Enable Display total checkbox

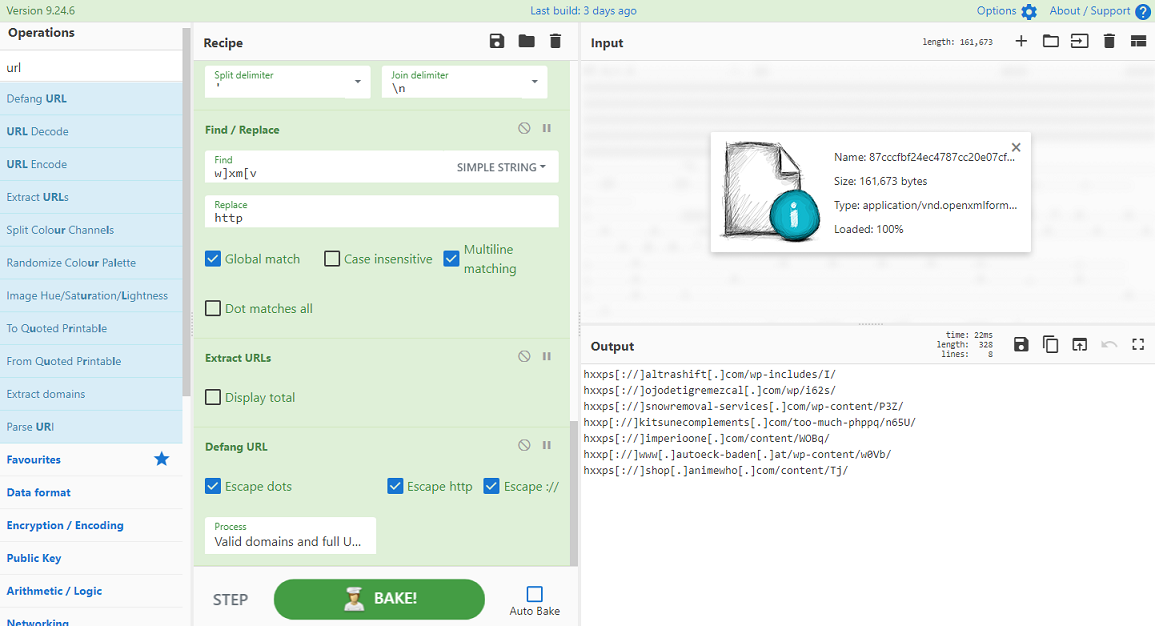coord(213,397)
